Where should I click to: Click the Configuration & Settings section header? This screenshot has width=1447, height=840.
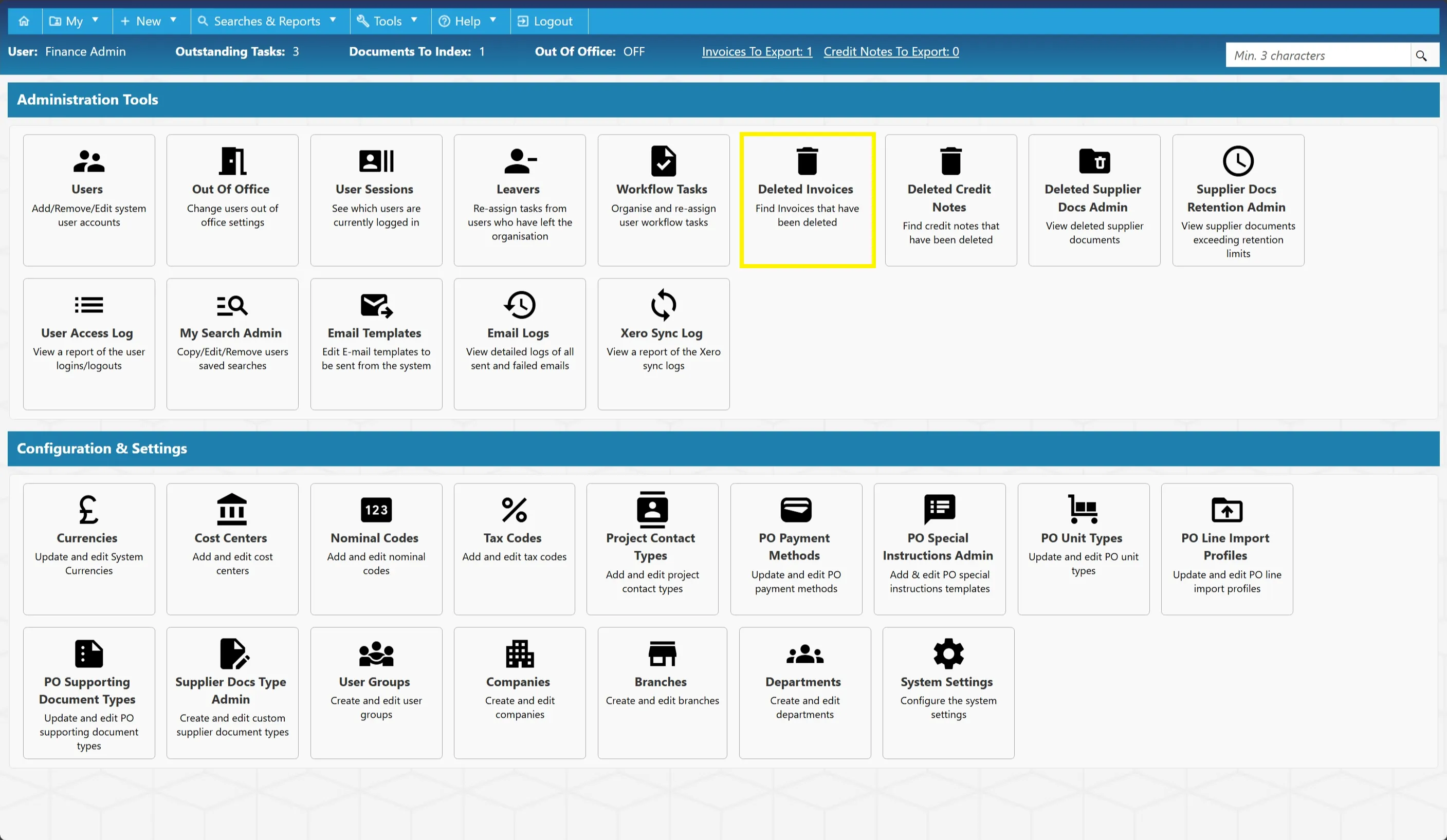723,449
